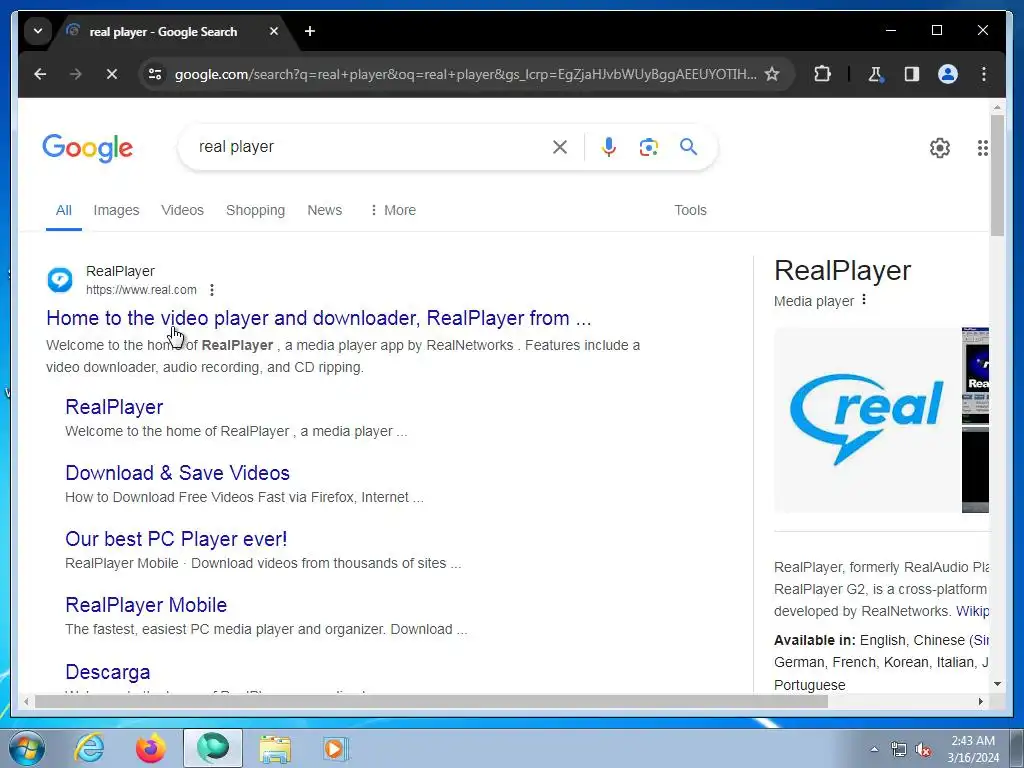Open the browser side panel
The height and width of the screenshot is (768, 1024).
(912, 74)
